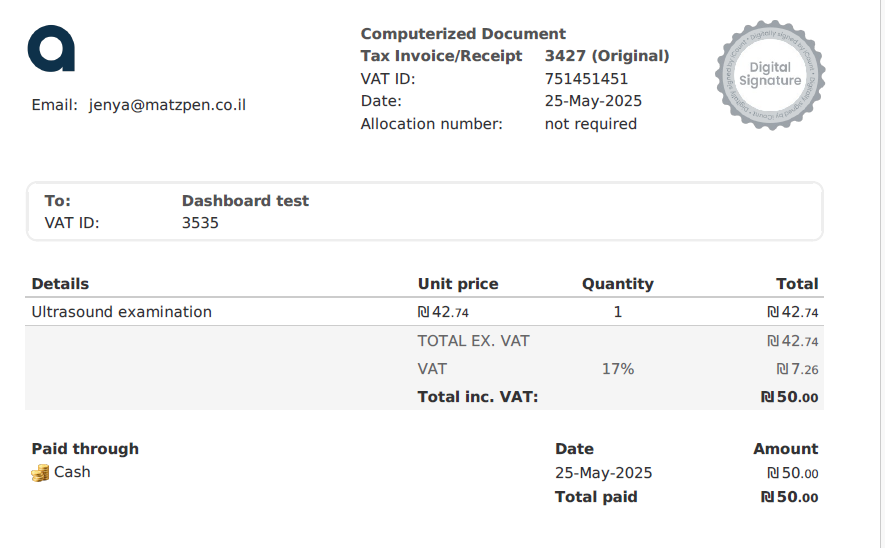Image resolution: width=885 pixels, height=548 pixels.
Task: Select the invoice number 3427 (Original)
Action: coord(606,56)
